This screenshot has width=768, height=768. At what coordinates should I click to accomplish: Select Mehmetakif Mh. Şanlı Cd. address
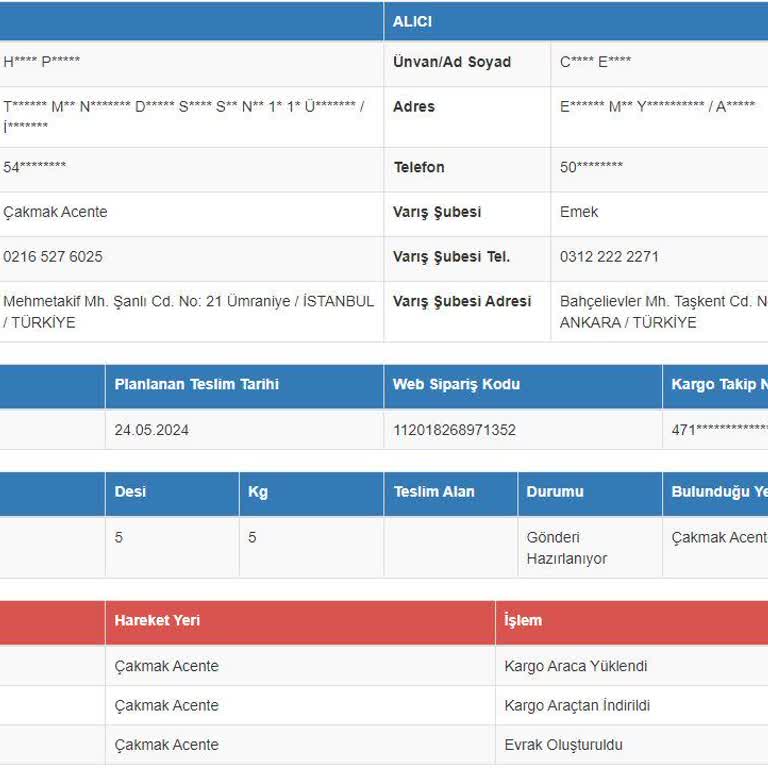(189, 312)
